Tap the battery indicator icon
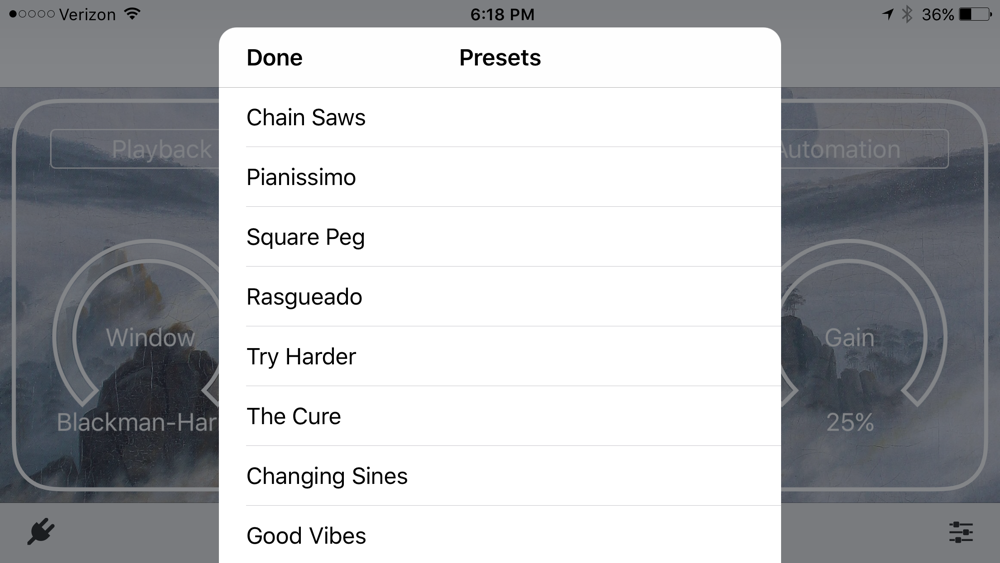This screenshot has width=1000, height=563. click(x=975, y=14)
